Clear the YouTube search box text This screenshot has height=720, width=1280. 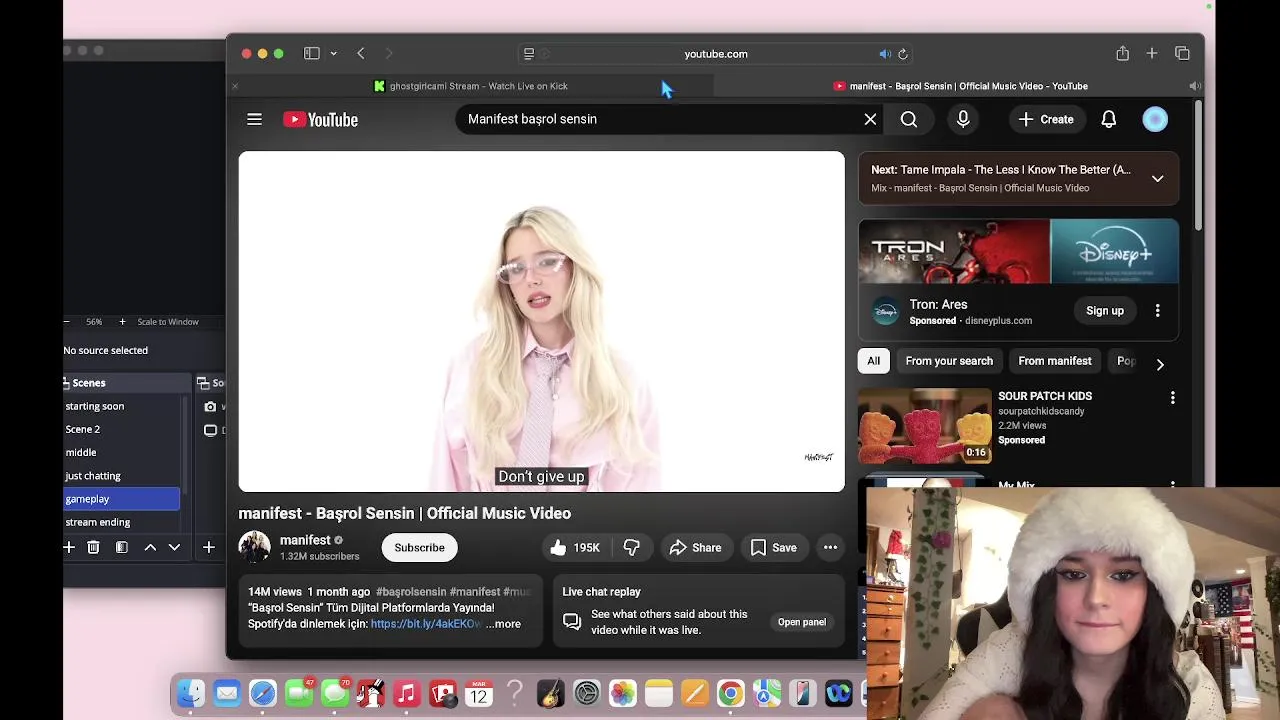coord(870,119)
